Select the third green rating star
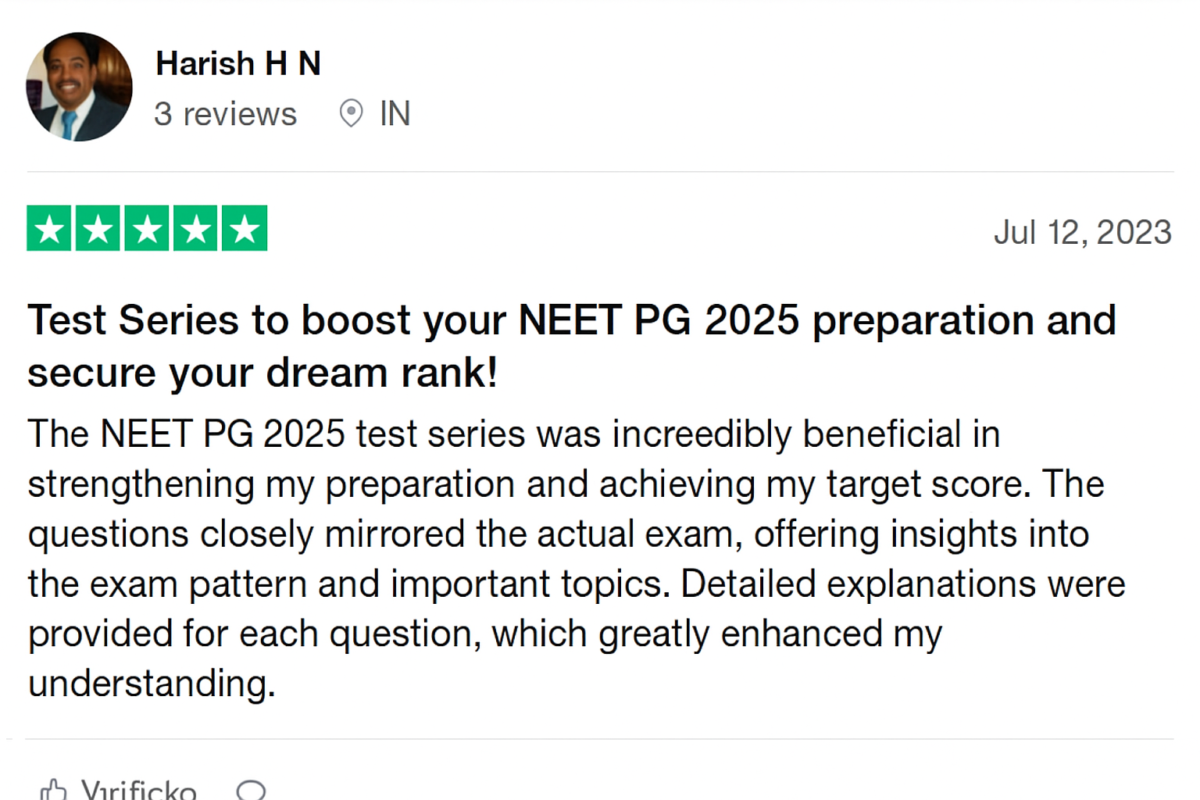 coord(147,228)
